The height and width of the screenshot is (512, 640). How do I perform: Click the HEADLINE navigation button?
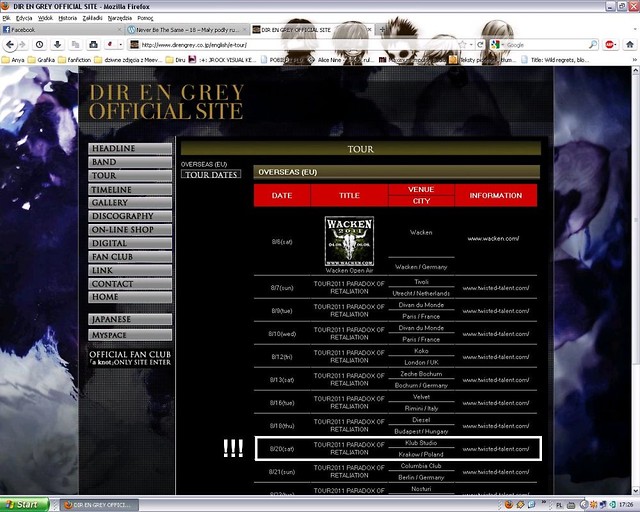[130, 148]
